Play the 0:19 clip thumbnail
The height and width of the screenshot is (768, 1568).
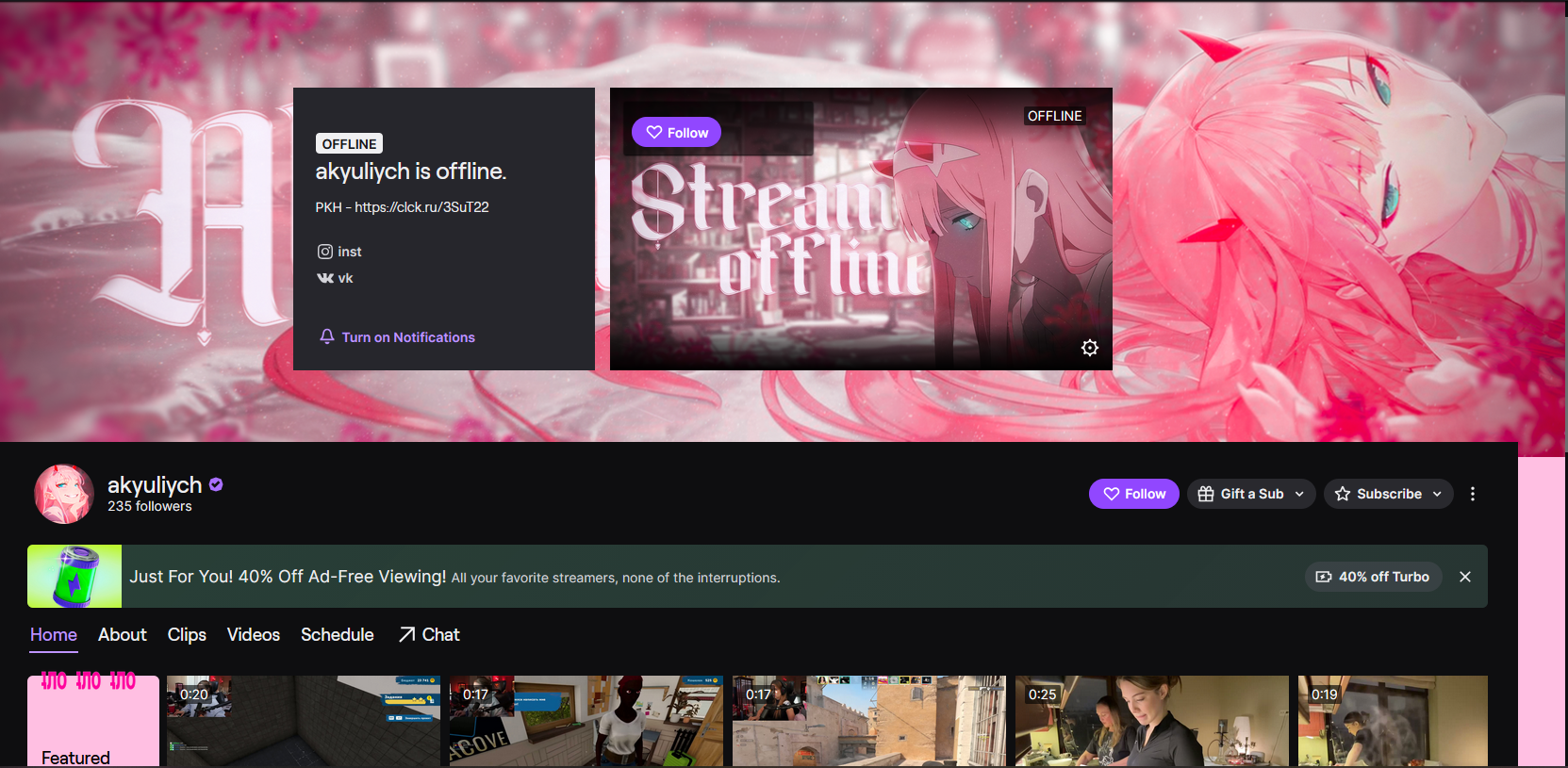coord(1393,721)
